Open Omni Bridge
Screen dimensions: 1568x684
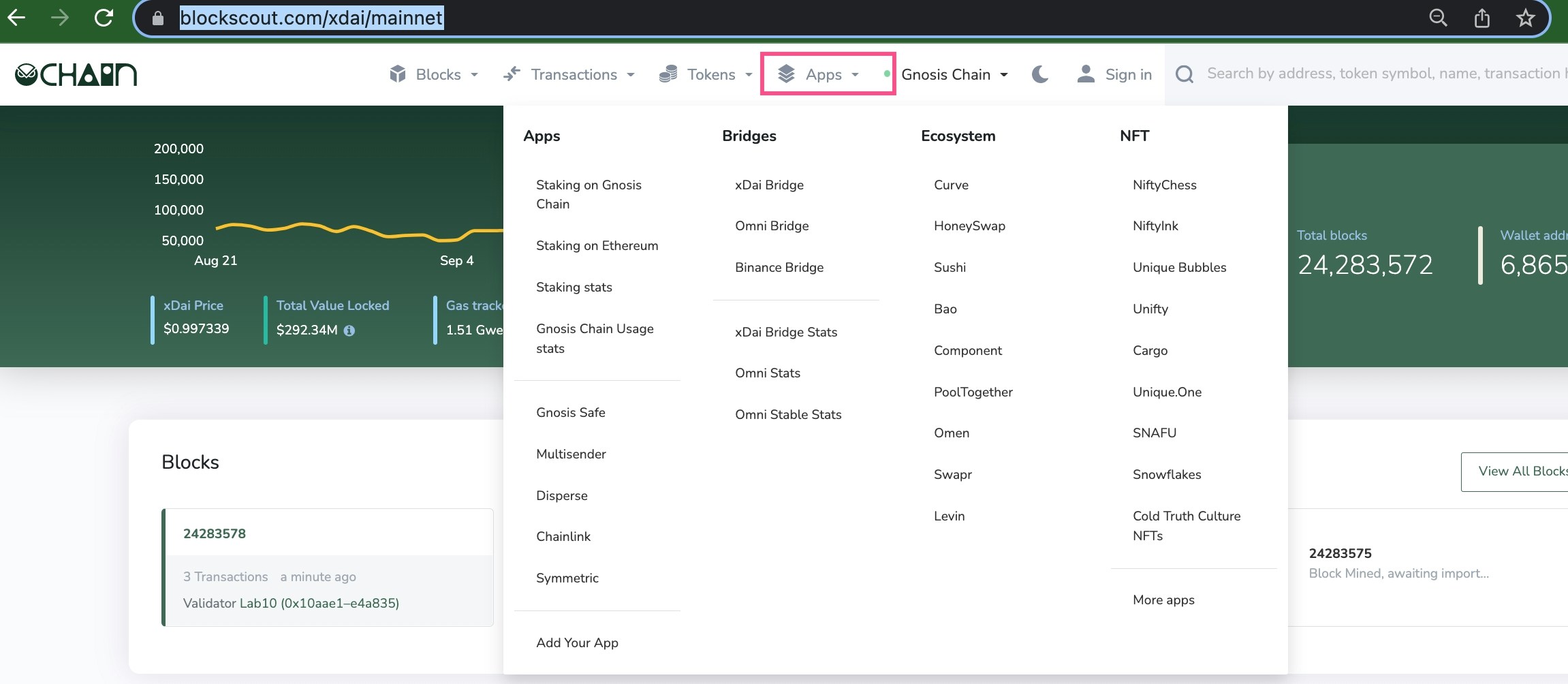coord(772,226)
